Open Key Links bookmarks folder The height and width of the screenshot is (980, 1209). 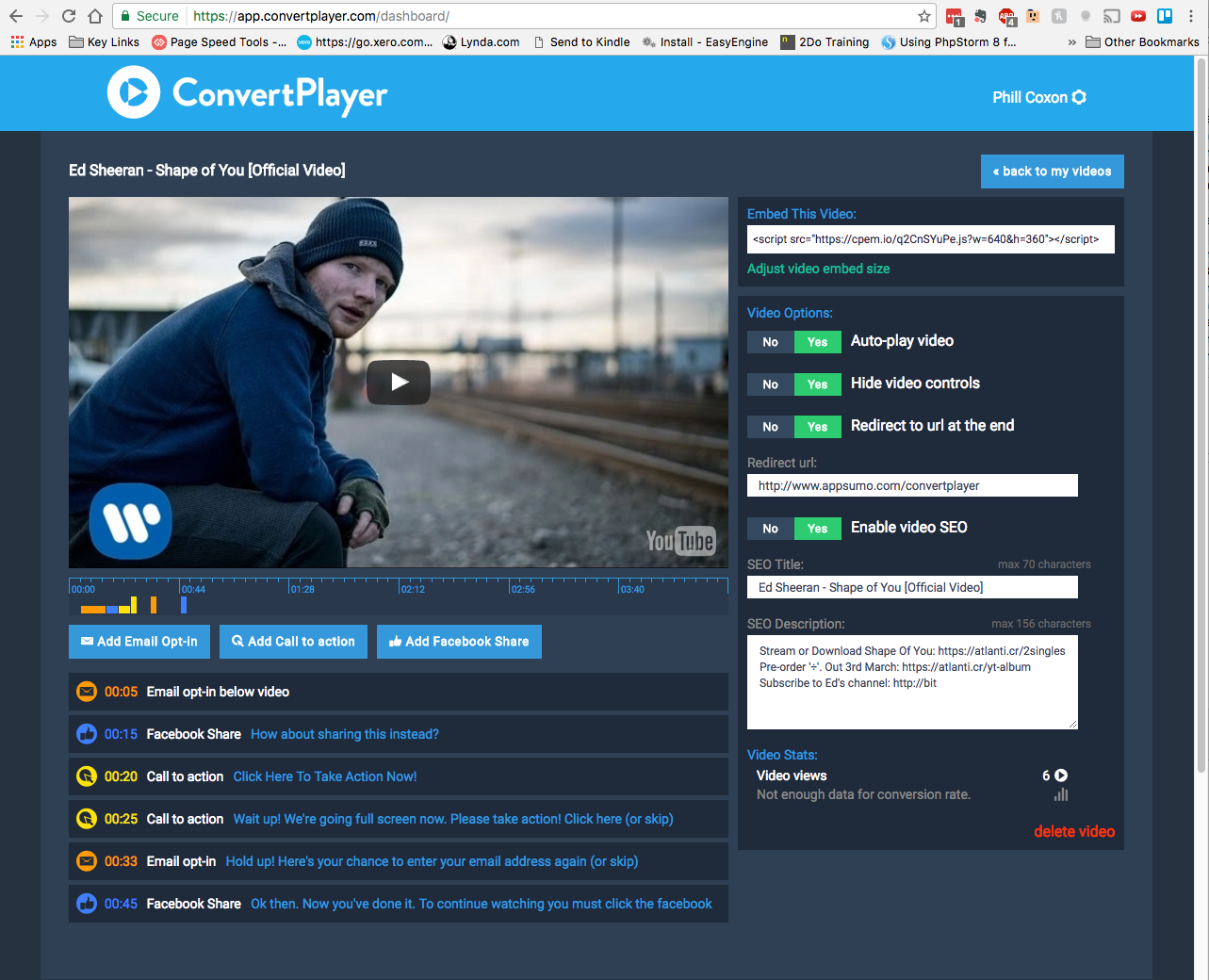pyautogui.click(x=104, y=42)
